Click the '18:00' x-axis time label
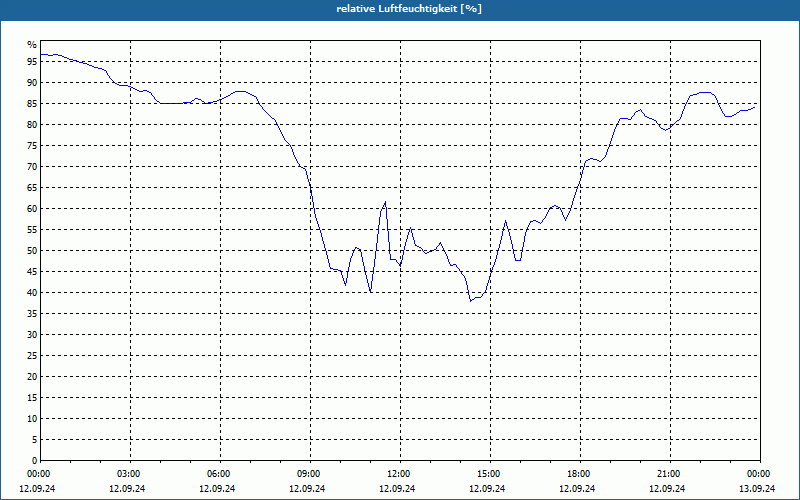 click(580, 474)
